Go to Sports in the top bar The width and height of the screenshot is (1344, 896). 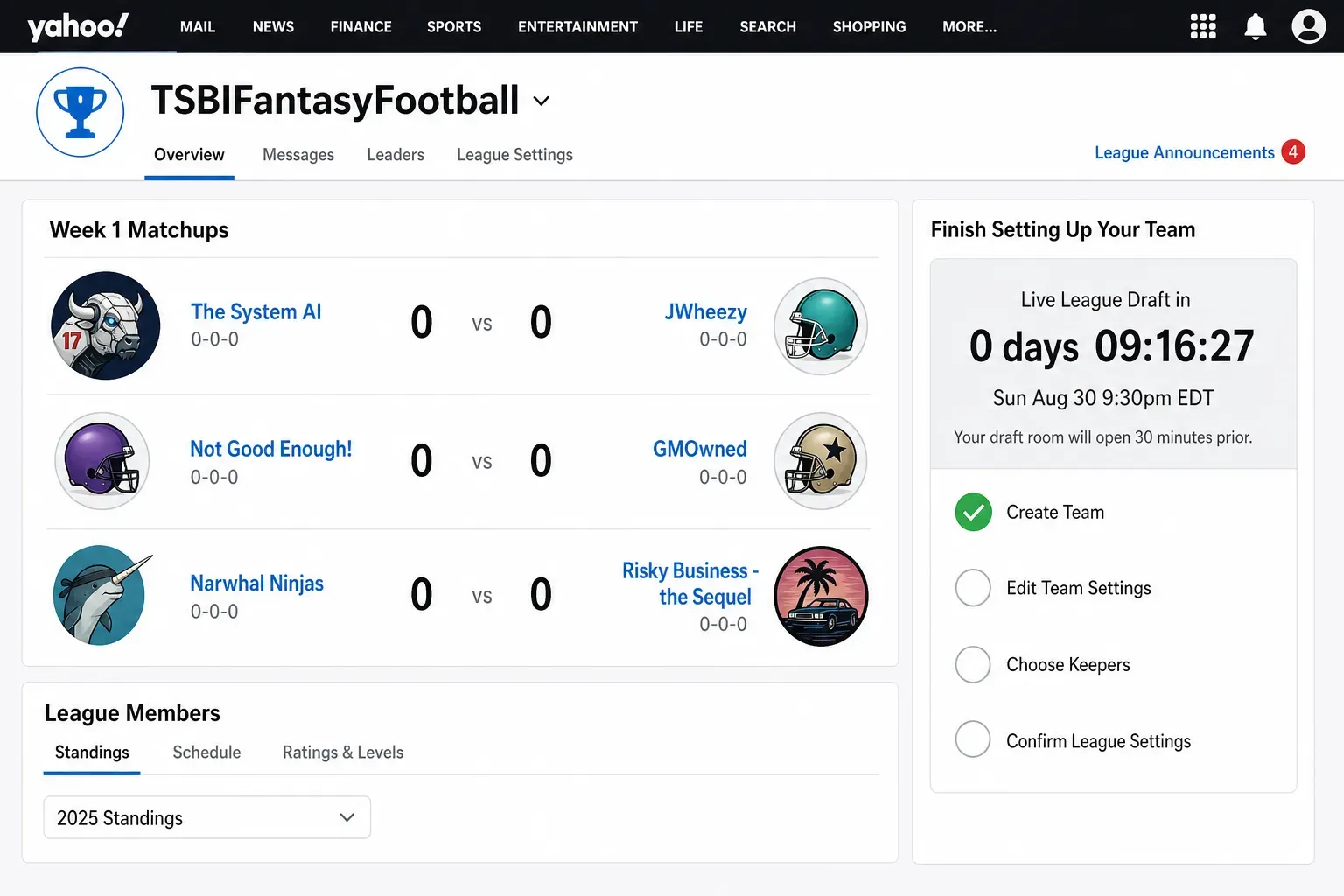coord(454,26)
